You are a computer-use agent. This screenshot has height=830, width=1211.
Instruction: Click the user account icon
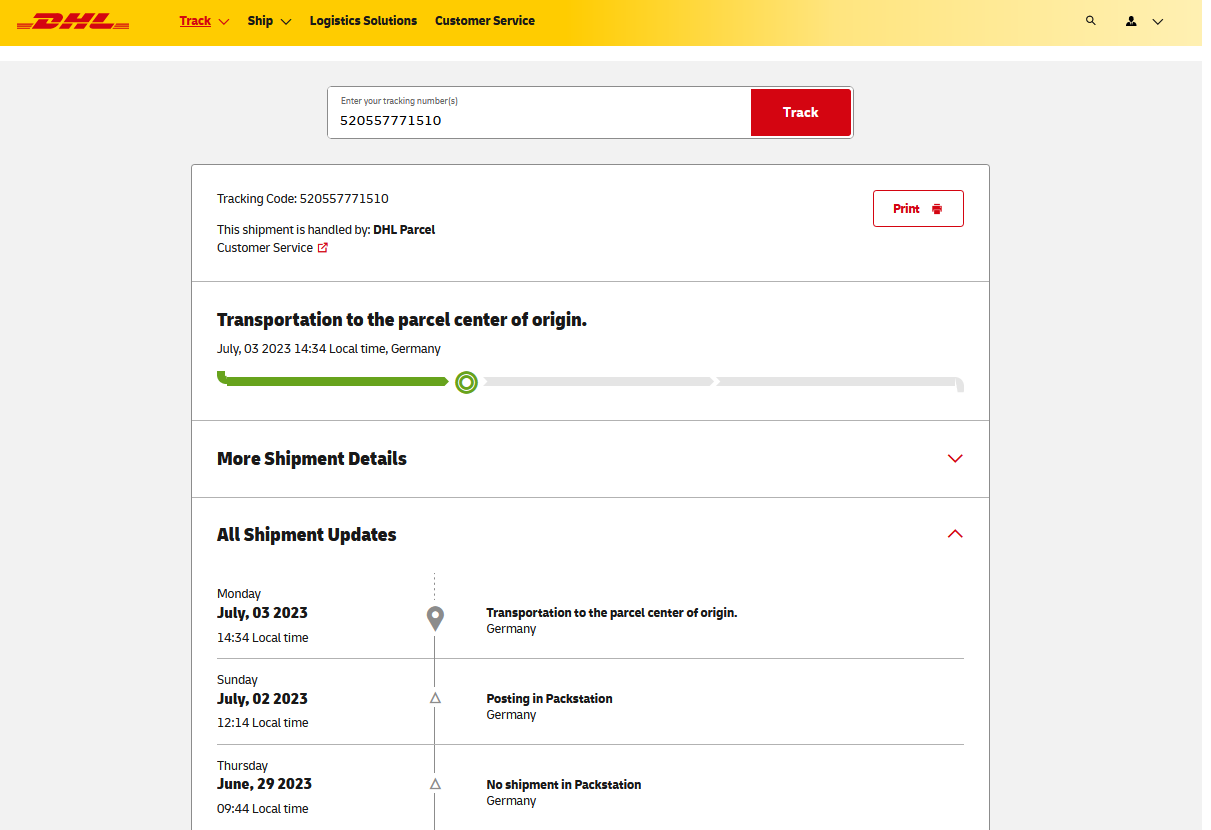[1131, 21]
